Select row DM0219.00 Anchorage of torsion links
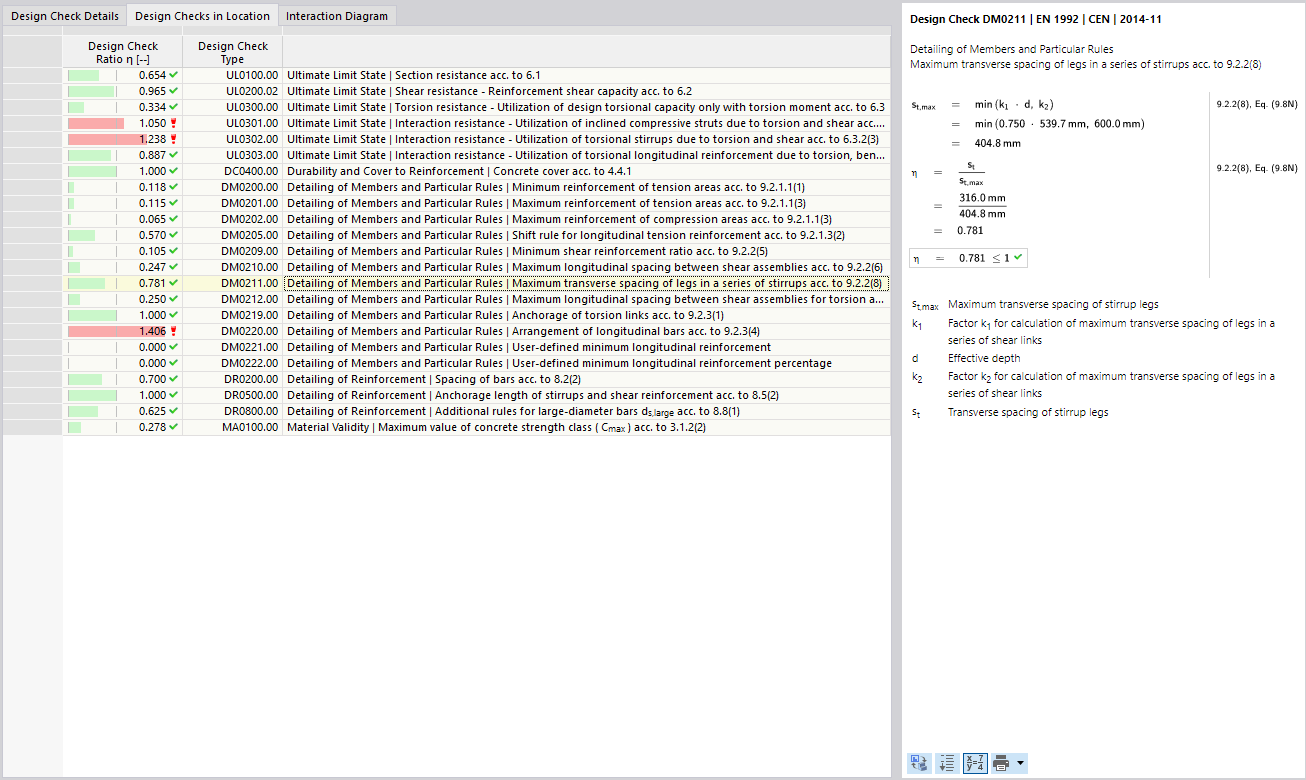The height and width of the screenshot is (780, 1306). (476, 315)
